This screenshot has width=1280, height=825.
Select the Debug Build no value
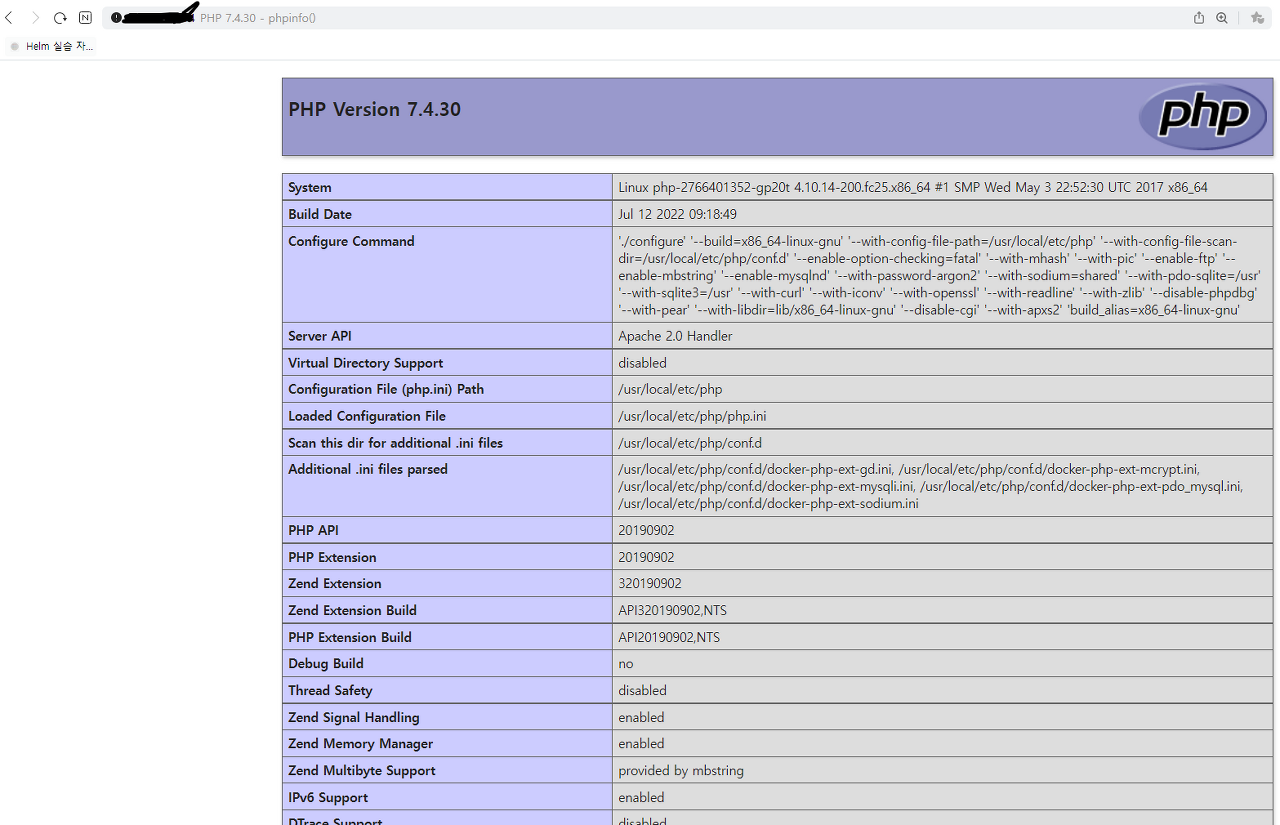(626, 664)
